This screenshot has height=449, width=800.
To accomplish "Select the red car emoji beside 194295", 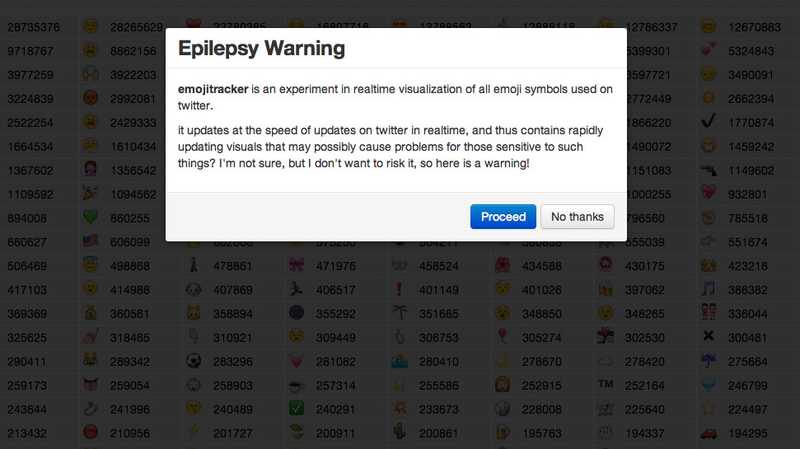I will [x=708, y=433].
